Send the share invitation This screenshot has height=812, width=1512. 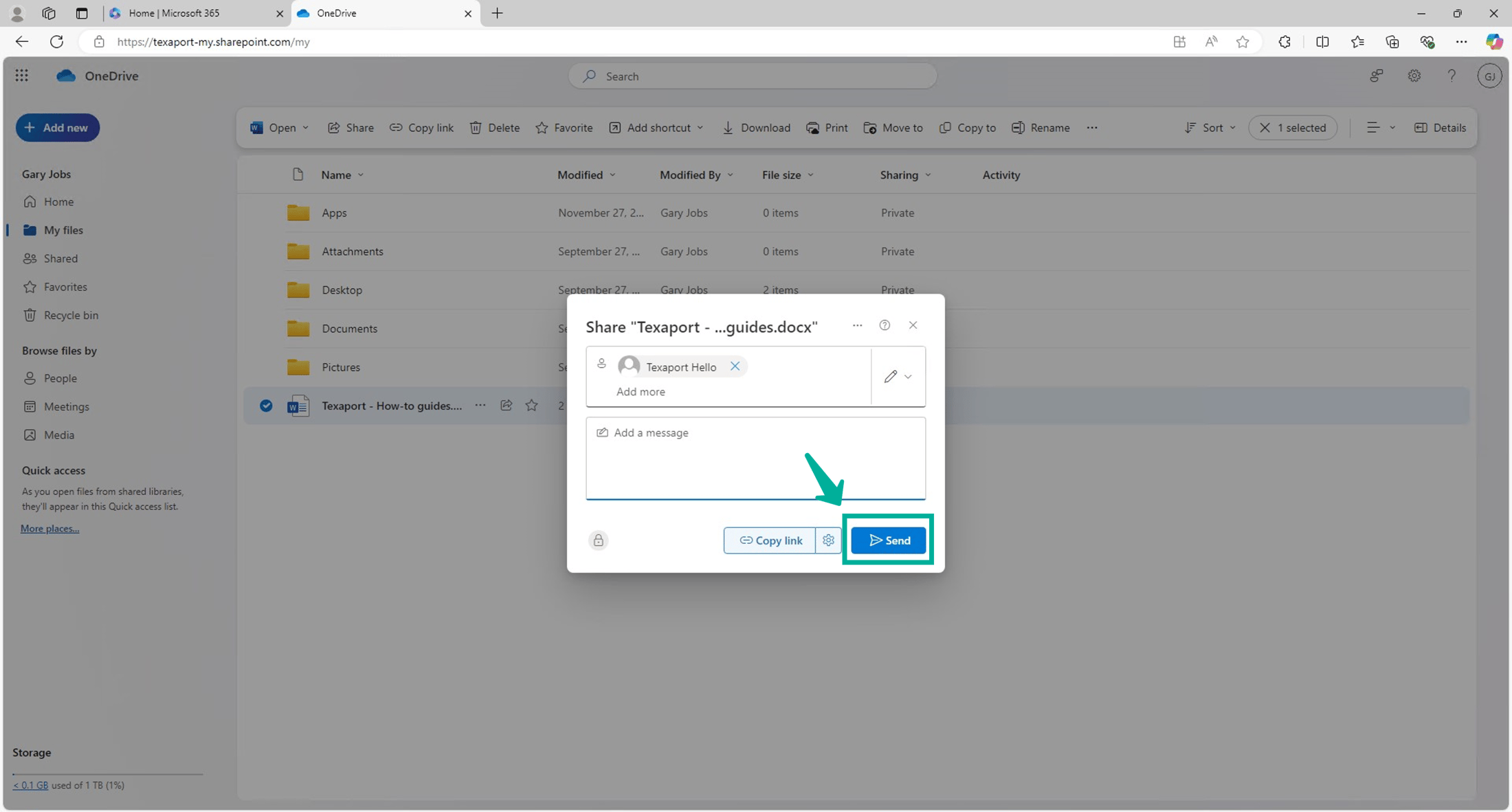coord(888,540)
